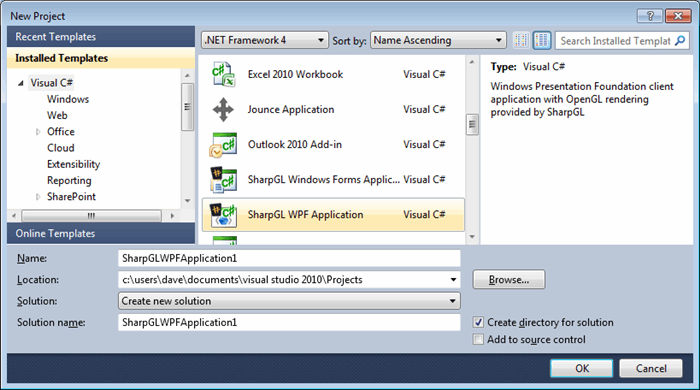Select the SharePoint category

pos(71,197)
